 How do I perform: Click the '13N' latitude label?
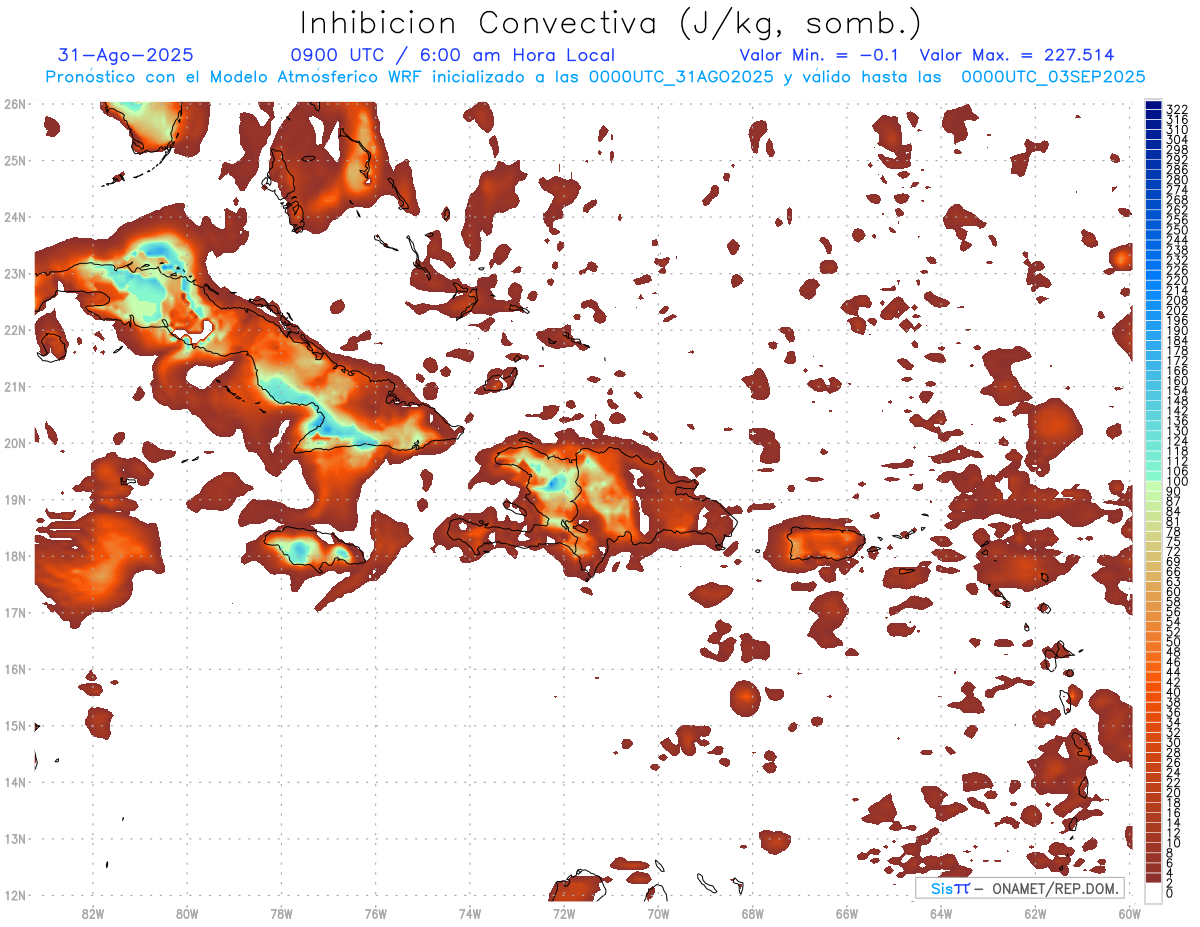tap(15, 838)
